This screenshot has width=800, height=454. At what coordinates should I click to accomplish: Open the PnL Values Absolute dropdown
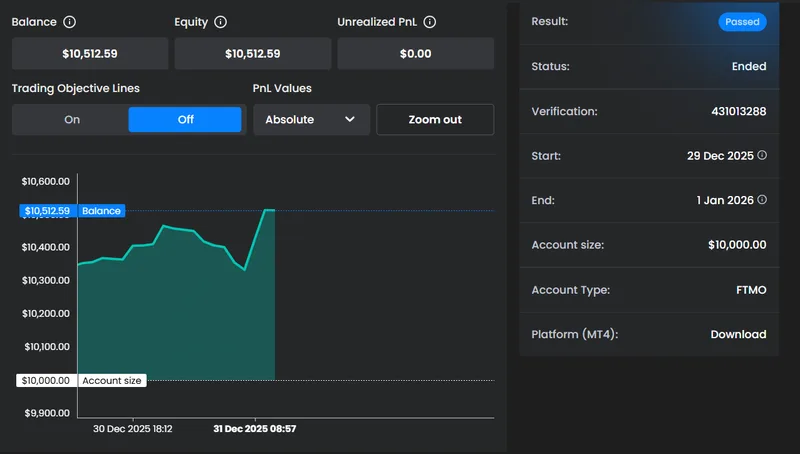(x=311, y=119)
